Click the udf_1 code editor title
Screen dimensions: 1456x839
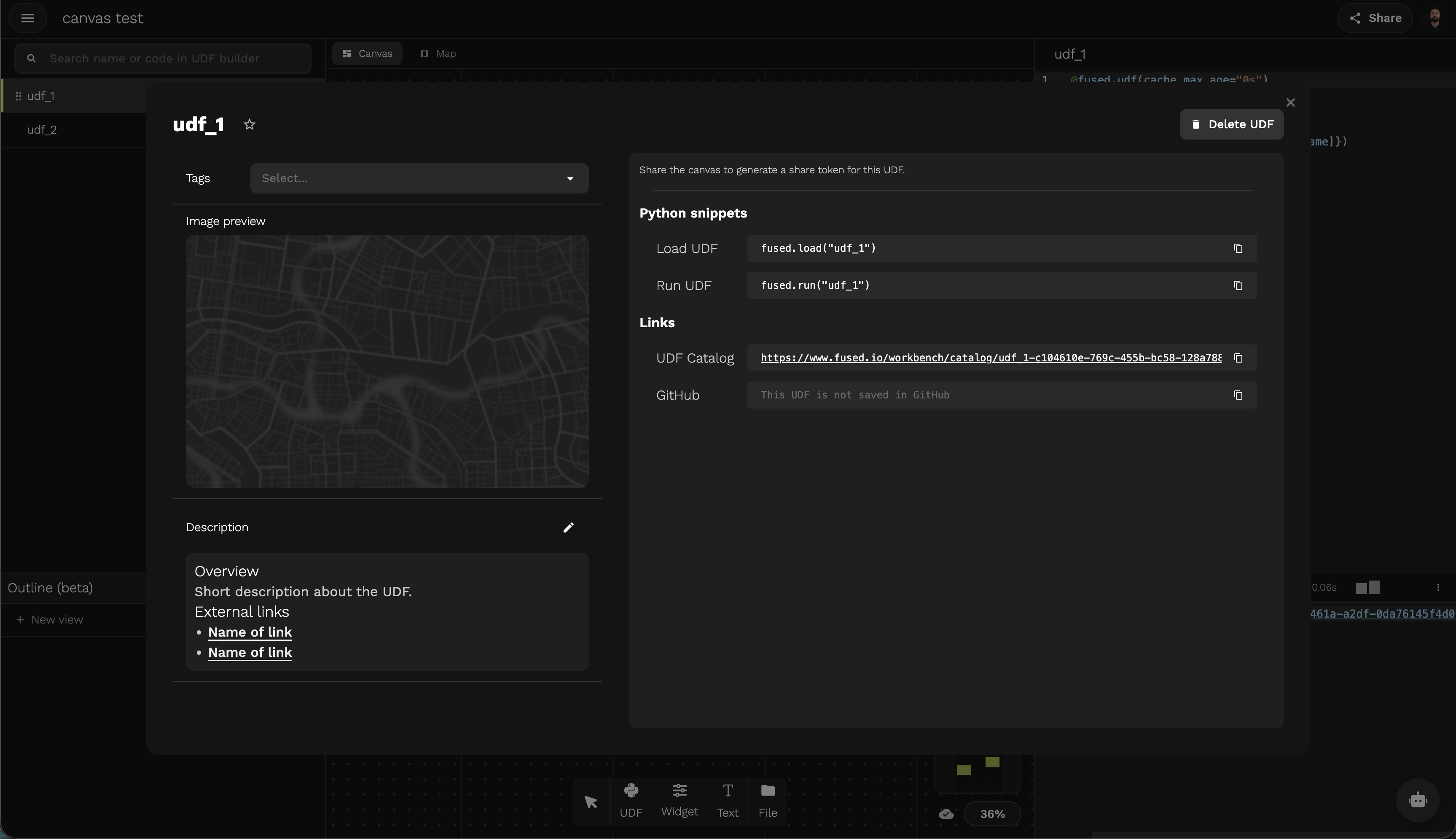click(1069, 55)
